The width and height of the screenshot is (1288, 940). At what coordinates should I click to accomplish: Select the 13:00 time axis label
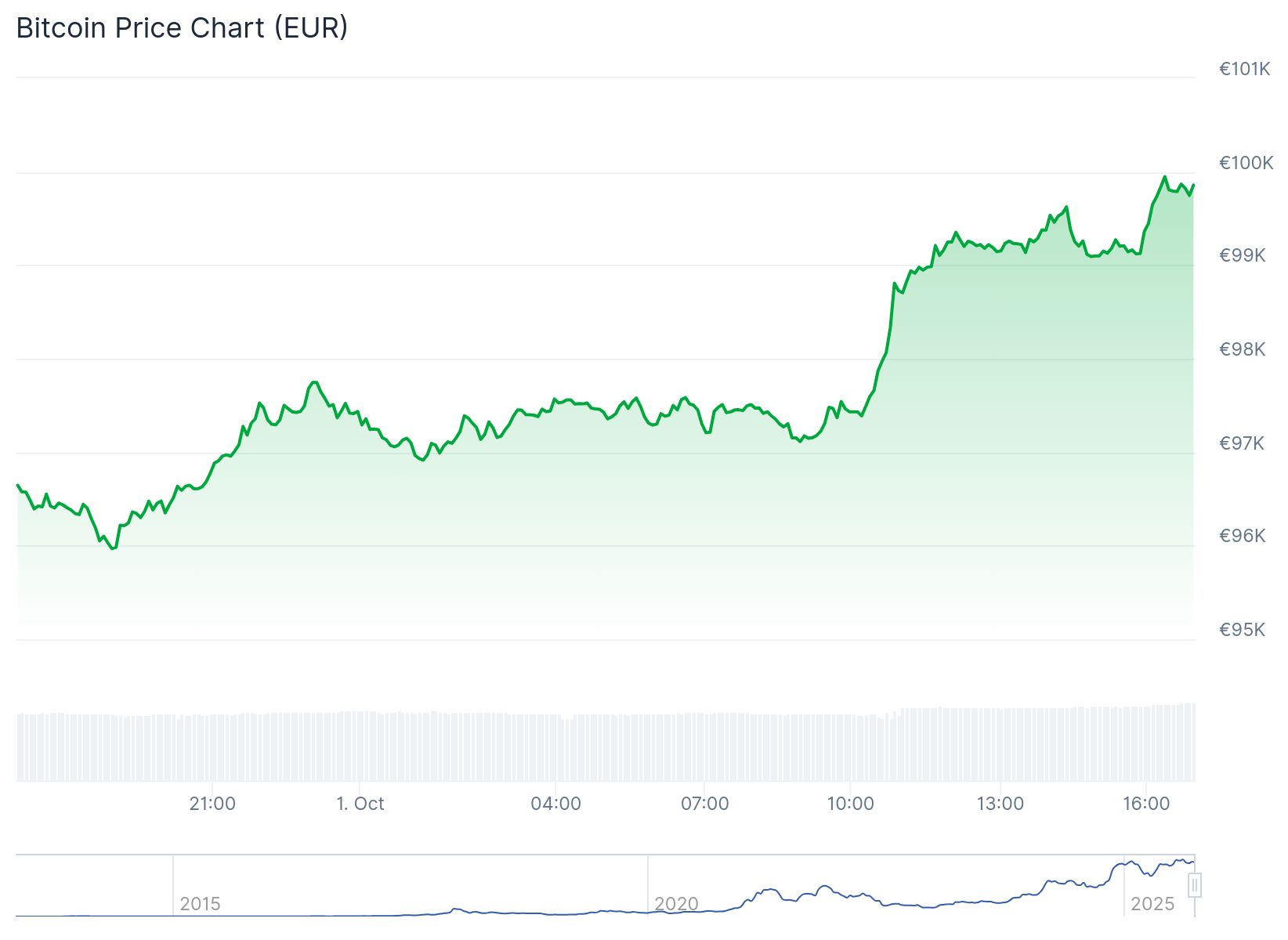point(1000,804)
